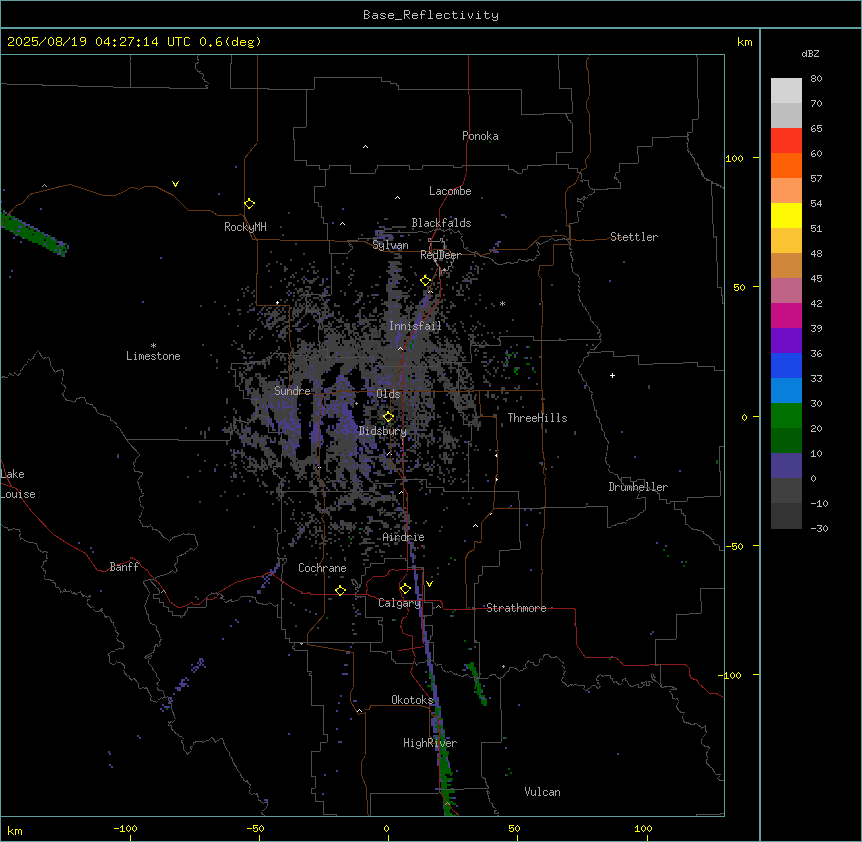Click the yellow marker beside Olds
The image size is (862, 842).
pyautogui.click(x=388, y=417)
